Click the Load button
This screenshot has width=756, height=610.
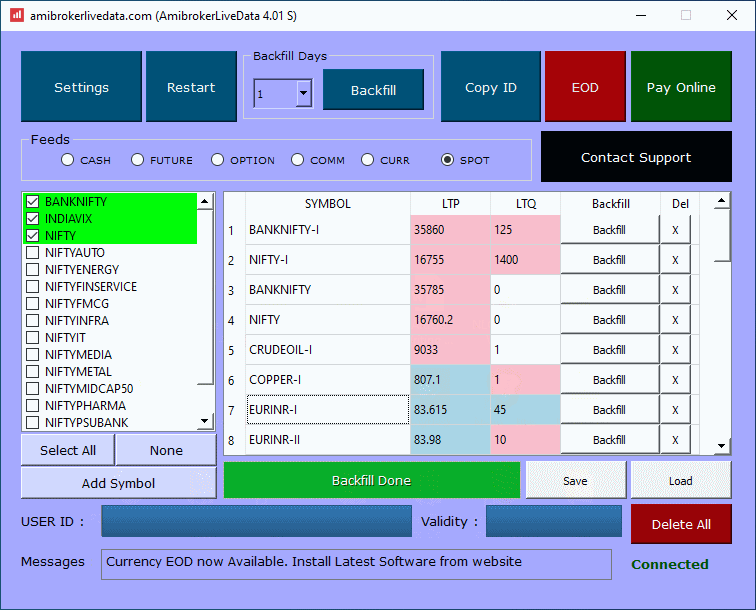click(x=681, y=480)
